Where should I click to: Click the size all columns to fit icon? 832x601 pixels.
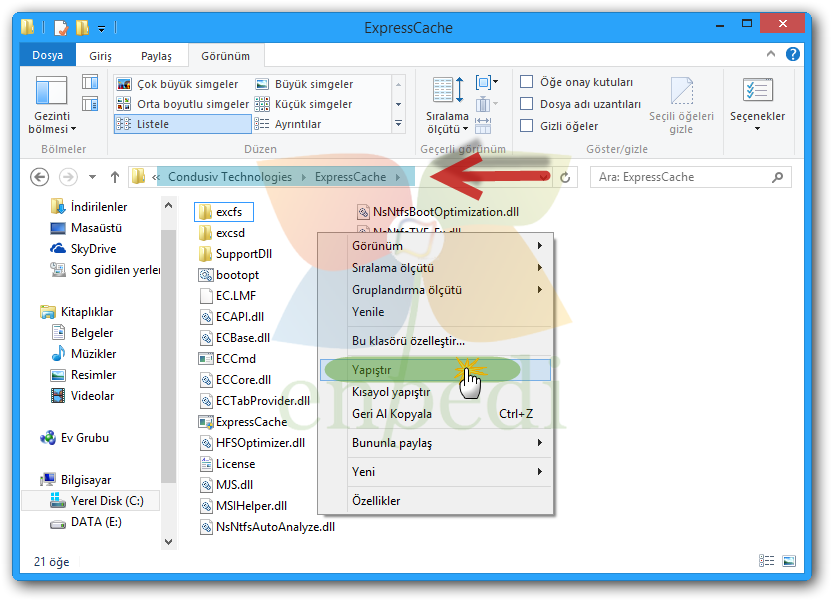[483, 125]
